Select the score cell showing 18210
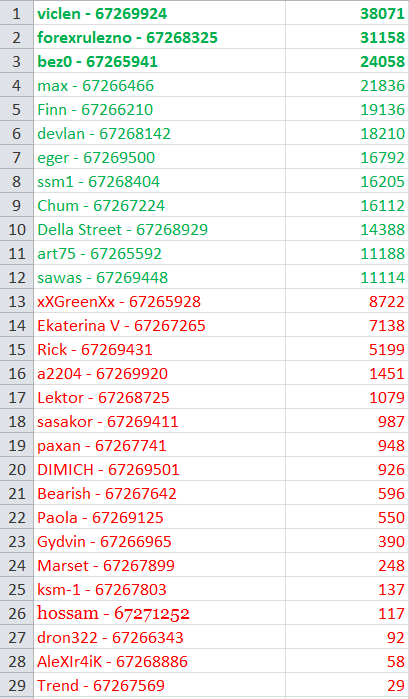409x699 pixels. pos(347,133)
